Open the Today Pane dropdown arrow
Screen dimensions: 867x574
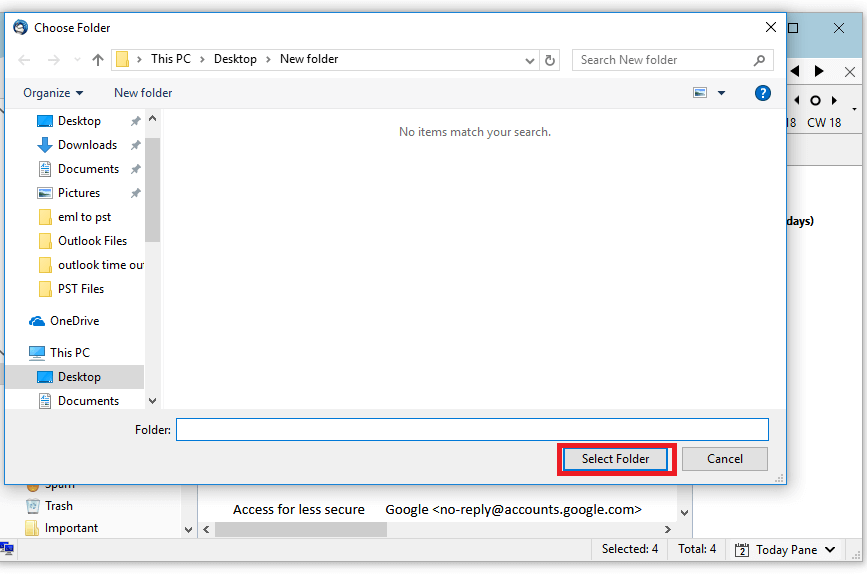click(830, 550)
